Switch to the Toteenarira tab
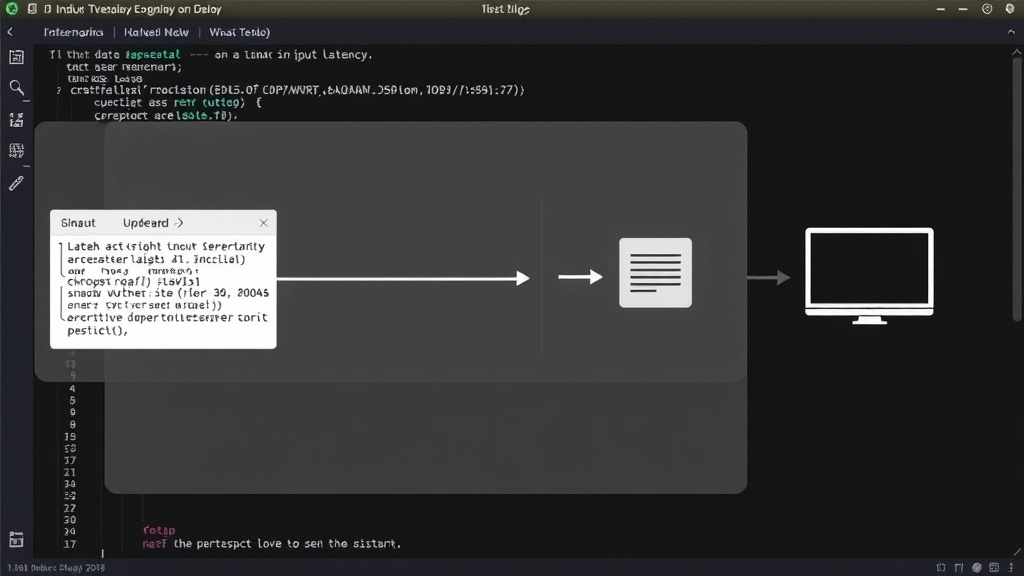Image resolution: width=1024 pixels, height=576 pixels. (x=73, y=32)
